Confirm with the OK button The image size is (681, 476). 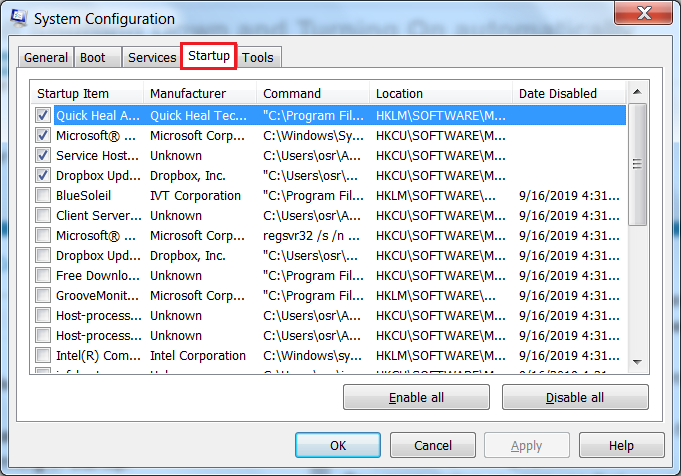[x=338, y=445]
